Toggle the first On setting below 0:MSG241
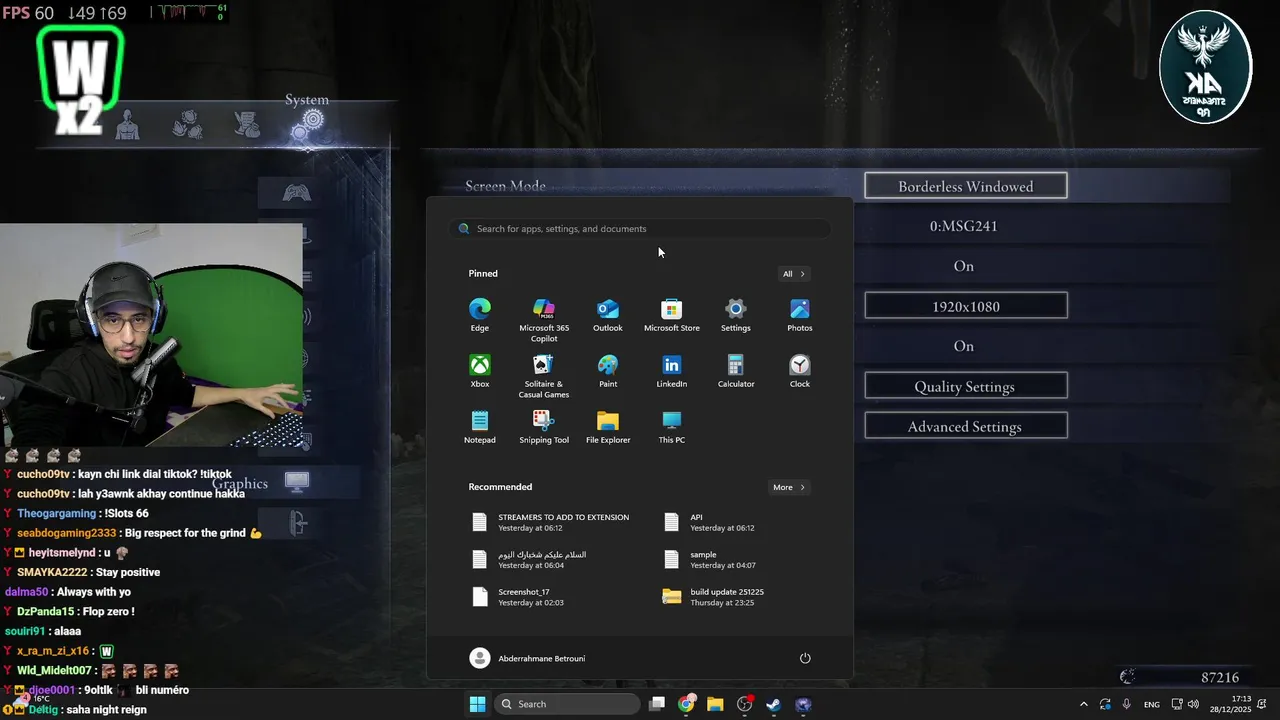The image size is (1280, 720). [x=964, y=266]
